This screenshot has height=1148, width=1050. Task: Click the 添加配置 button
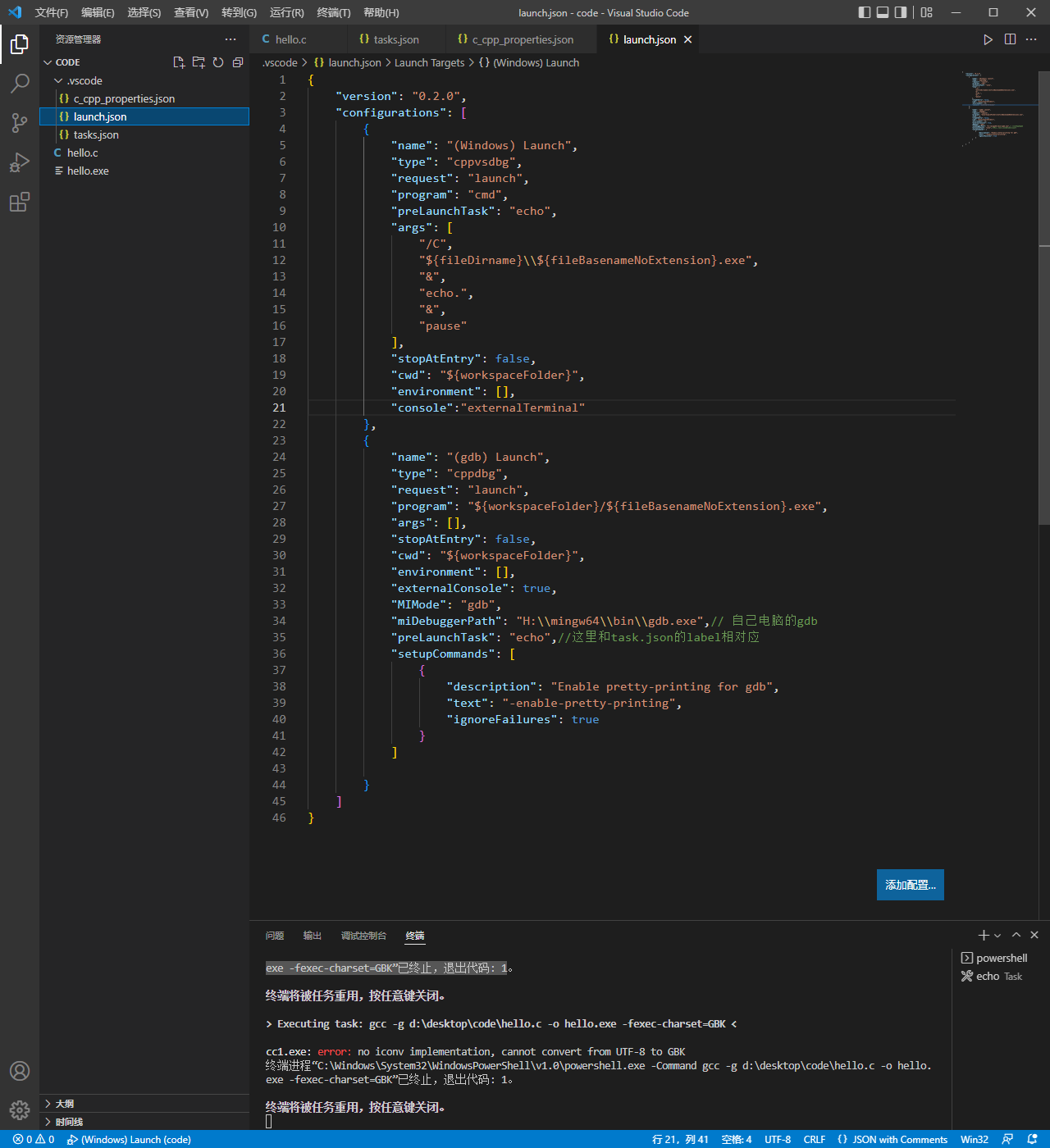pyautogui.click(x=910, y=885)
